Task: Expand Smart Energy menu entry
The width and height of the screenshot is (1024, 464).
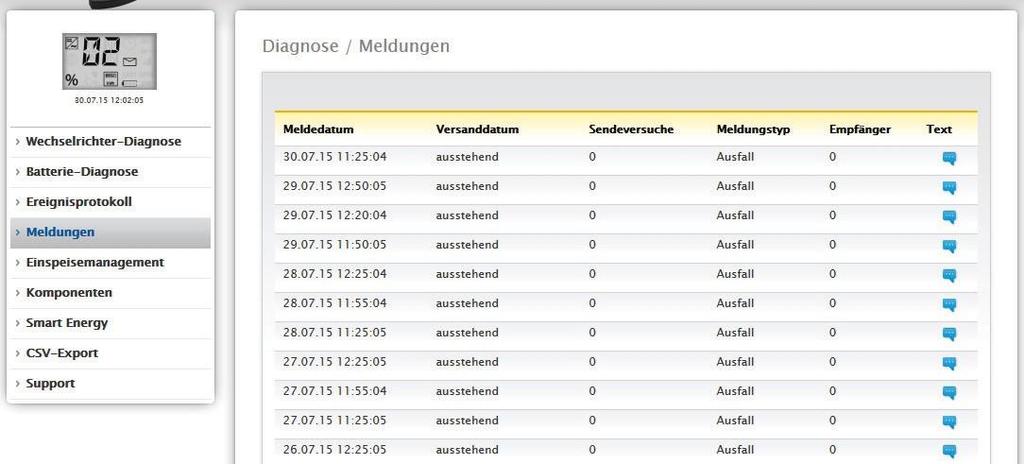Action: pyautogui.click(x=67, y=323)
